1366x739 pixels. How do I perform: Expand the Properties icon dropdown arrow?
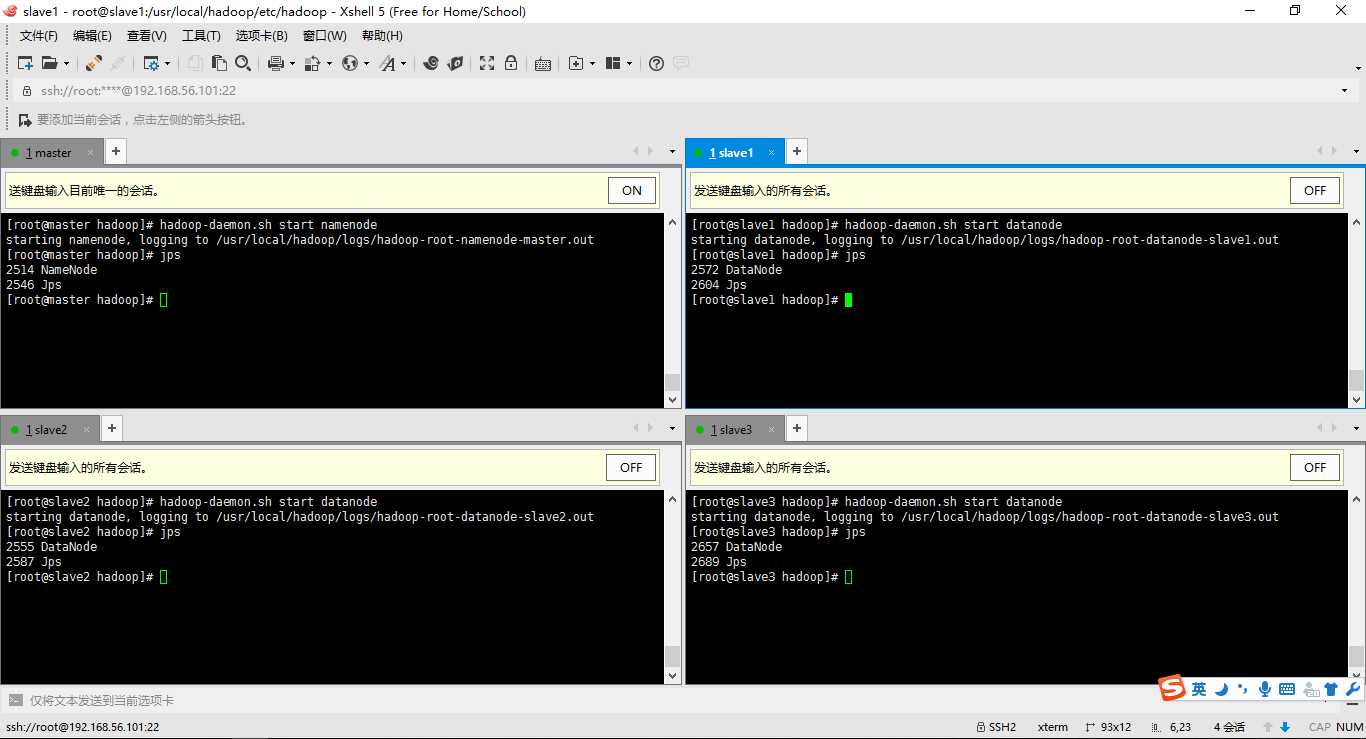point(167,63)
